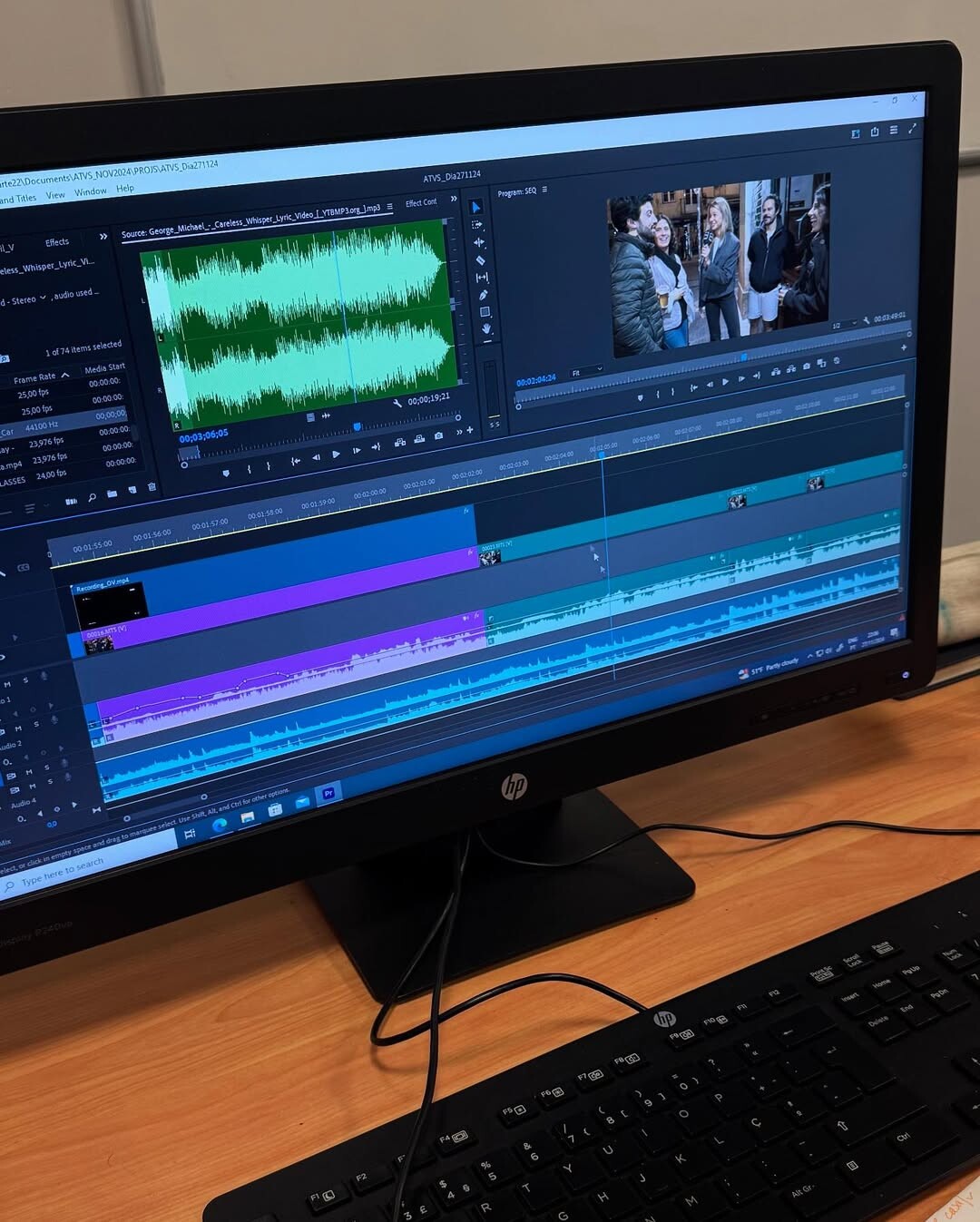Click the New Item icon in Project panel

tap(132, 490)
